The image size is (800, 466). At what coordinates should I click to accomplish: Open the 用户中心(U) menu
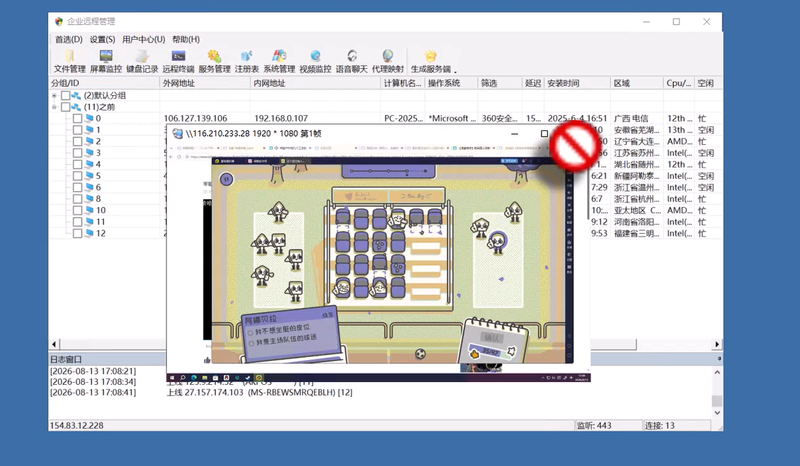143,39
